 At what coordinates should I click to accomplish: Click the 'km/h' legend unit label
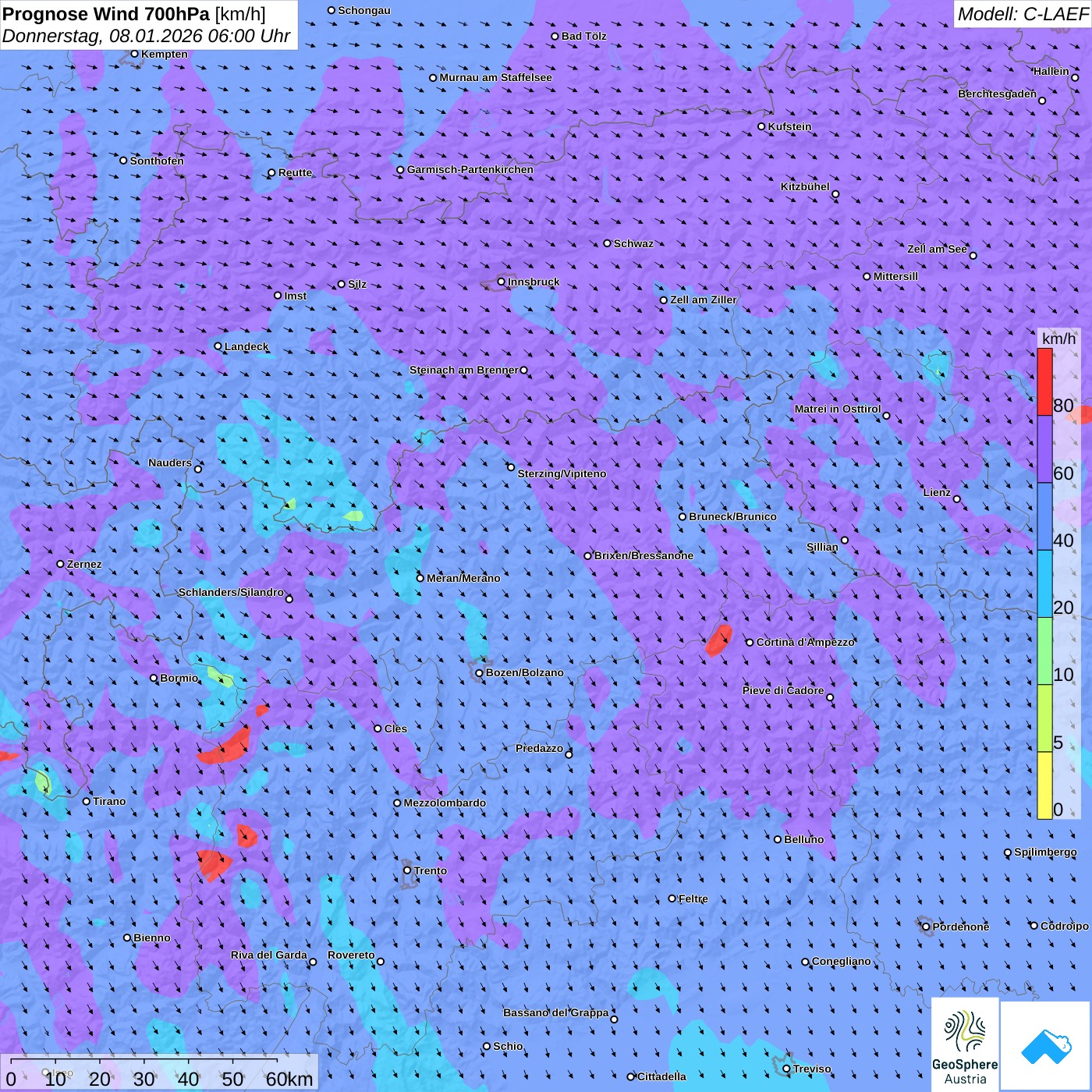point(1058,339)
